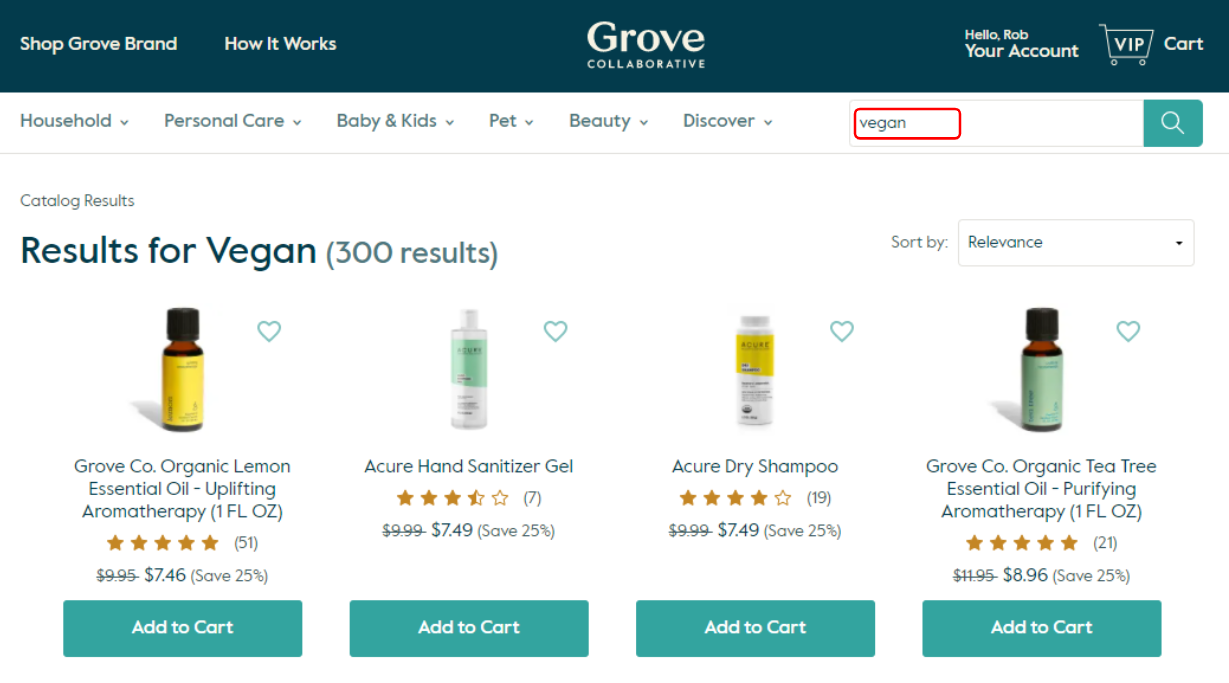Expand the Pet menu
This screenshot has height=683, width=1229.
point(512,121)
